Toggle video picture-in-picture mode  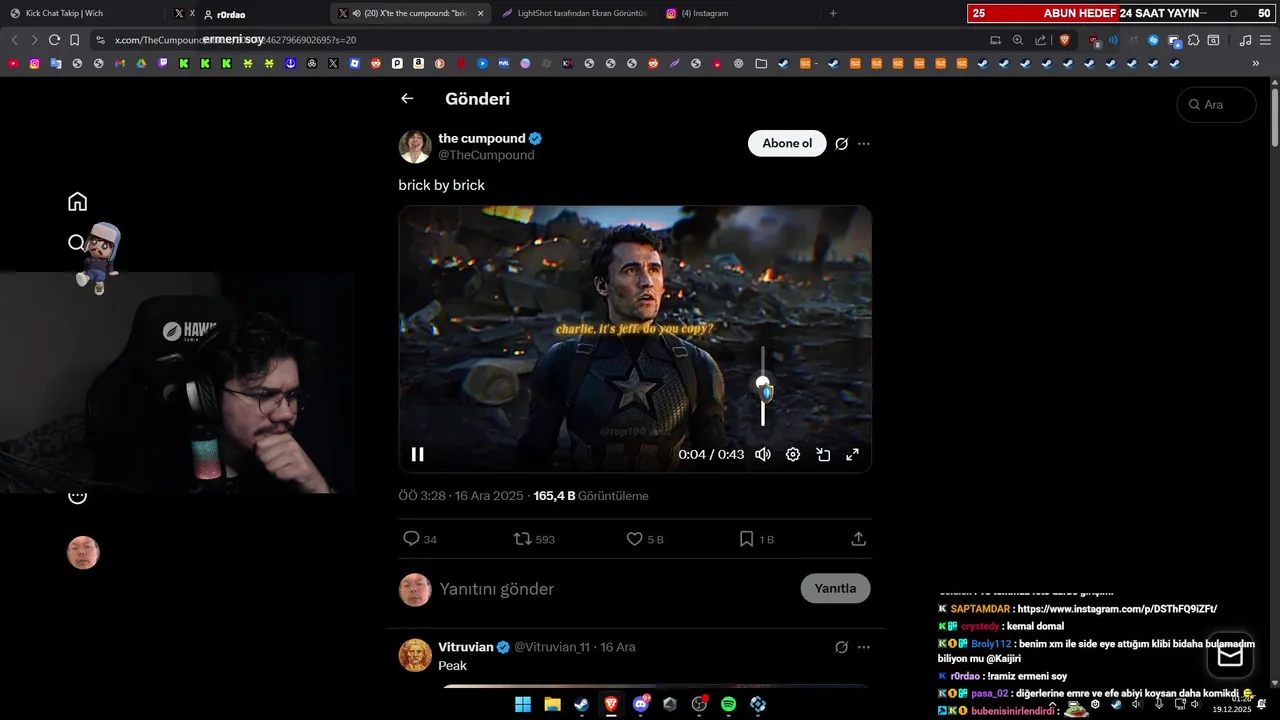pyautogui.click(x=823, y=454)
